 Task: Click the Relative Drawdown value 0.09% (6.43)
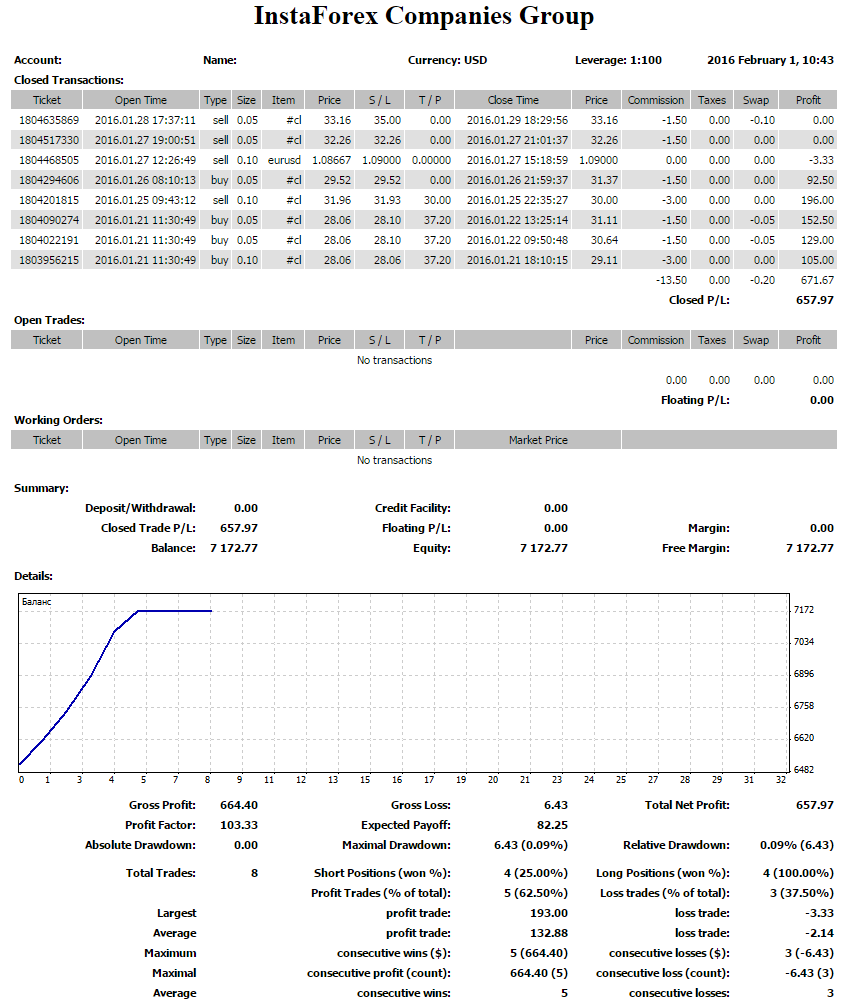coord(797,845)
